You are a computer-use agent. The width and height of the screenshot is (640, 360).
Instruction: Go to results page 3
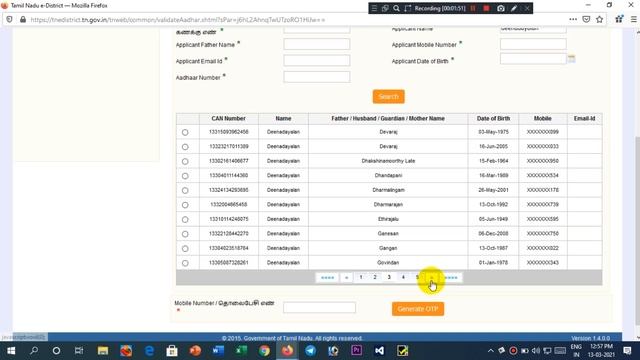tap(389, 277)
